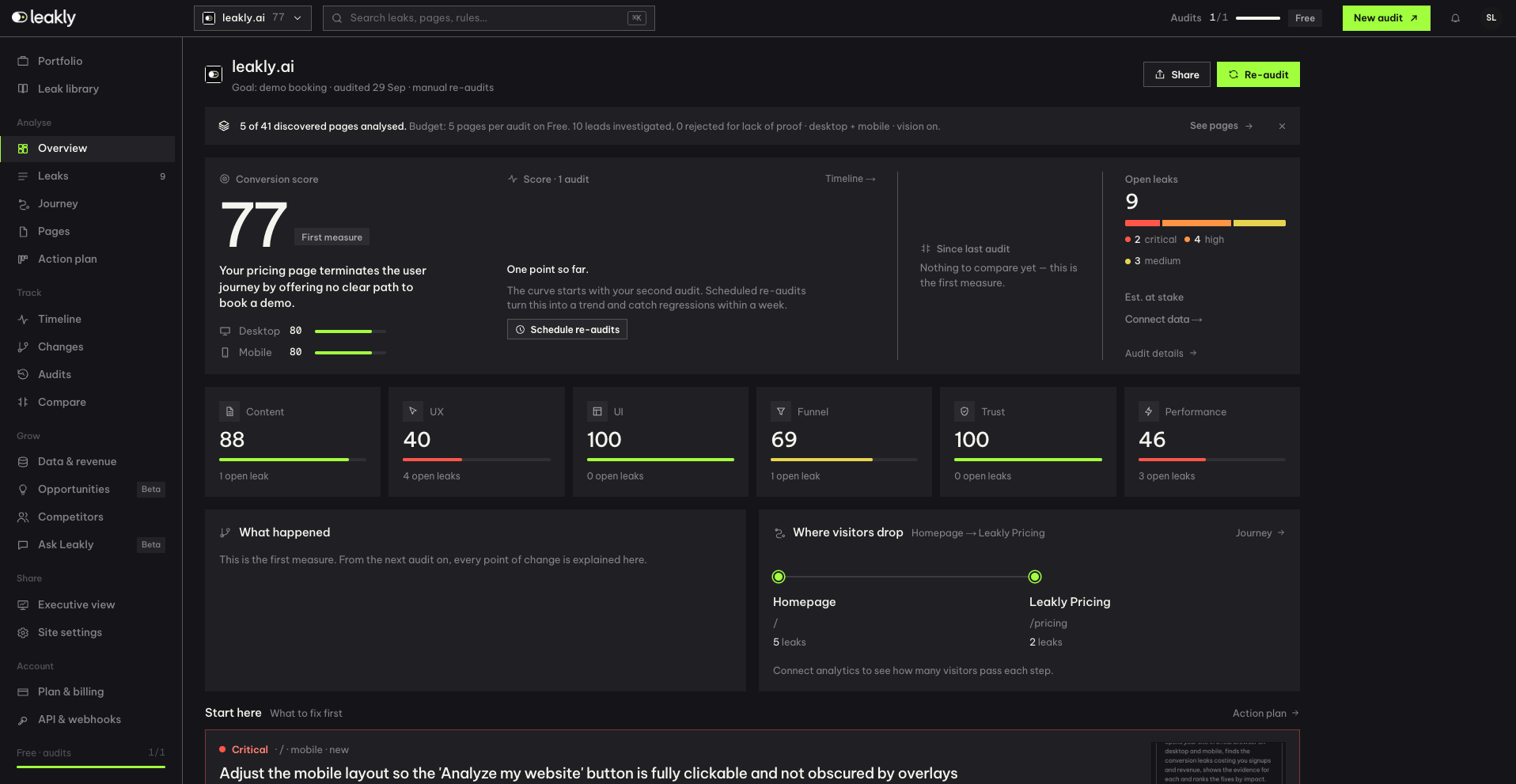This screenshot has height=784, width=1516.
Task: Open Leak library in the sidebar
Action: [x=88, y=89]
